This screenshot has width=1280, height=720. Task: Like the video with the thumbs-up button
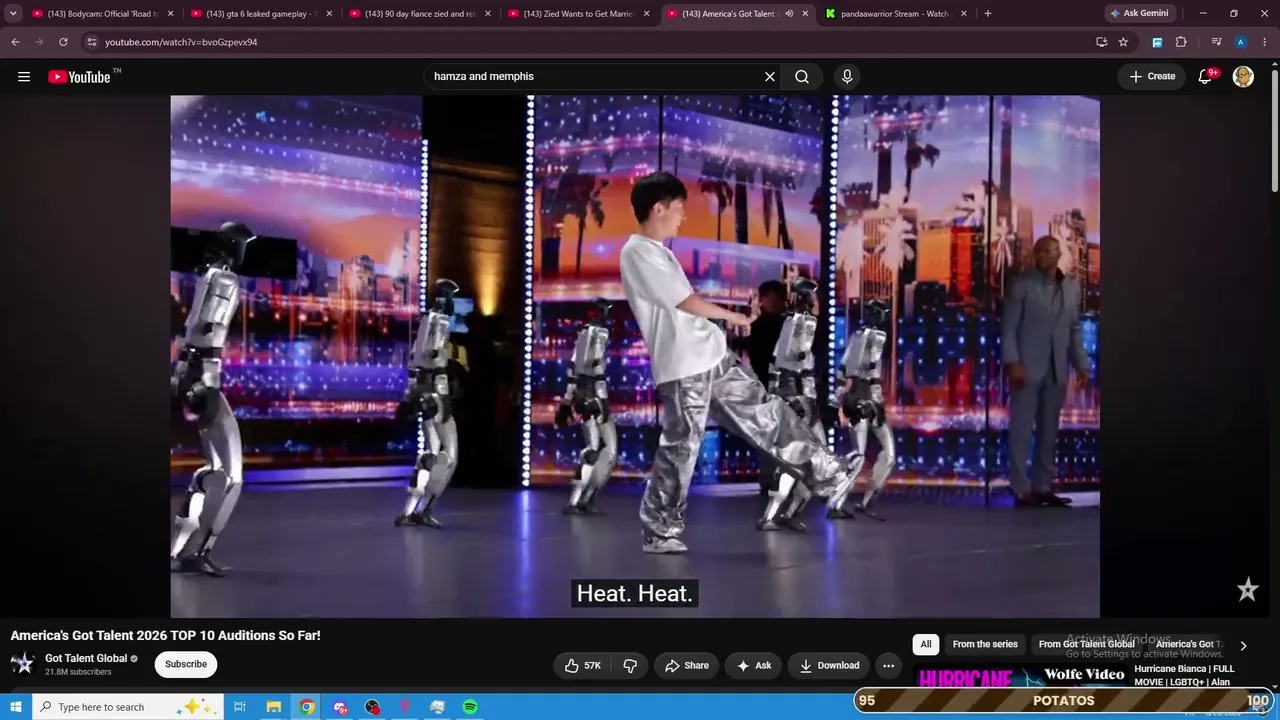pos(582,666)
